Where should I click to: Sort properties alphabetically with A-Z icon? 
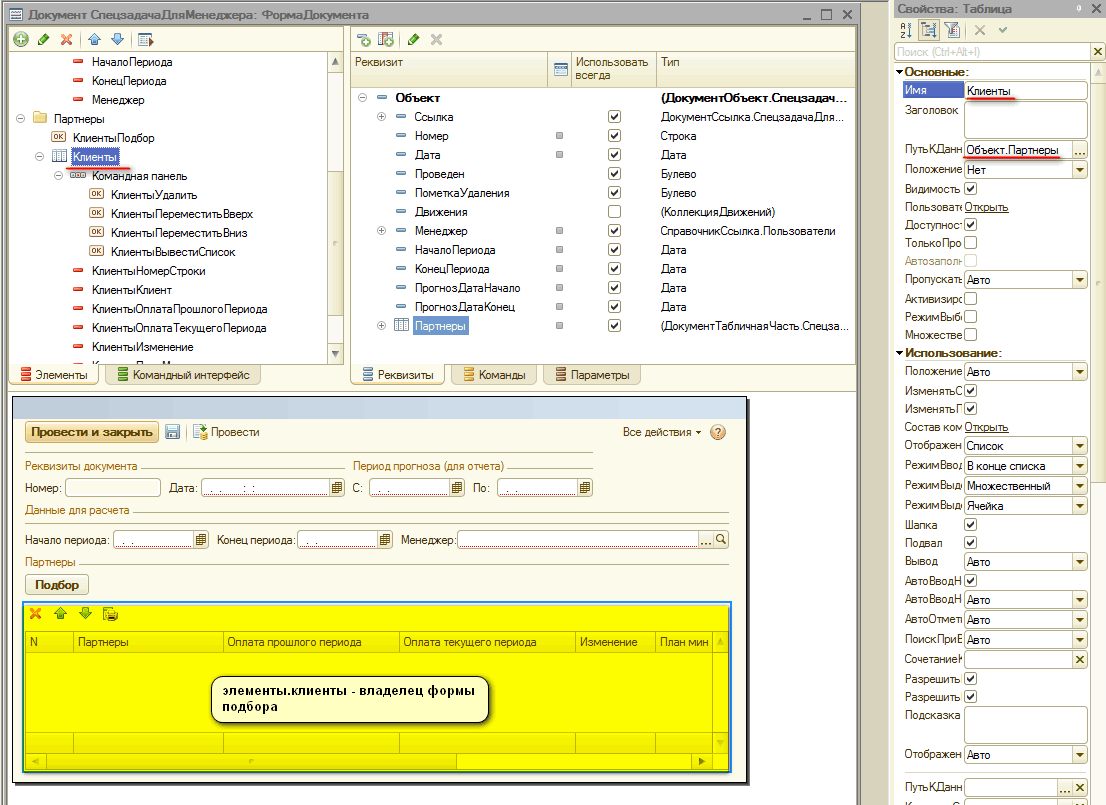904,31
